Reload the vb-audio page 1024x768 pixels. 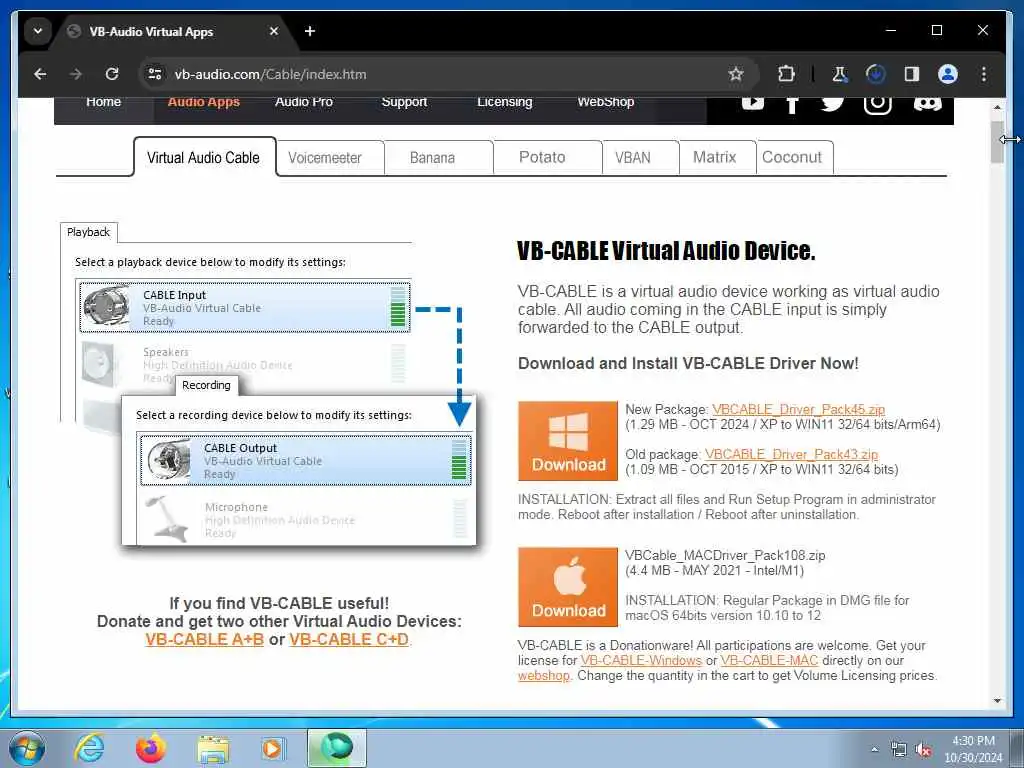tap(112, 74)
